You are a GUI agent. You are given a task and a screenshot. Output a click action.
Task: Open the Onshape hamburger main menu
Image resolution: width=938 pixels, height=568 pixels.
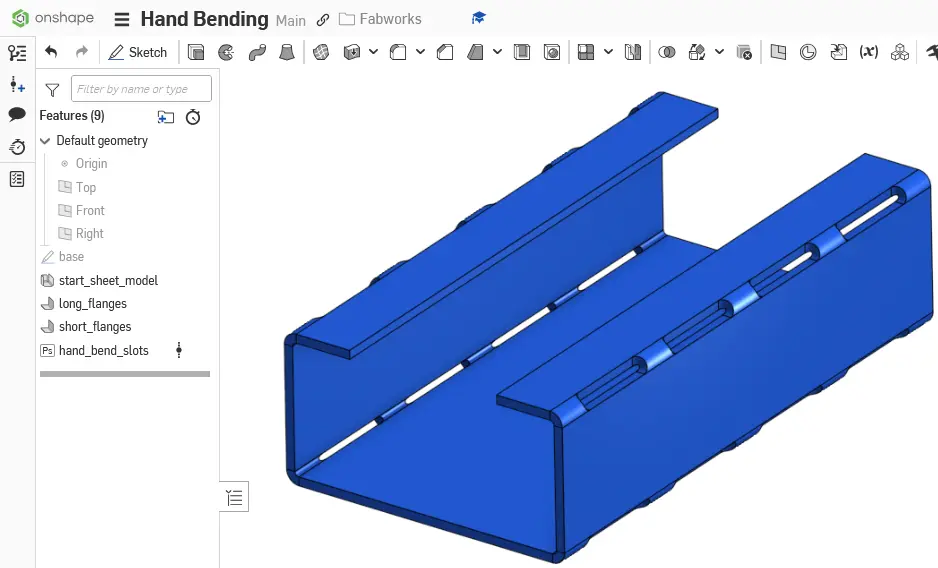click(x=122, y=20)
